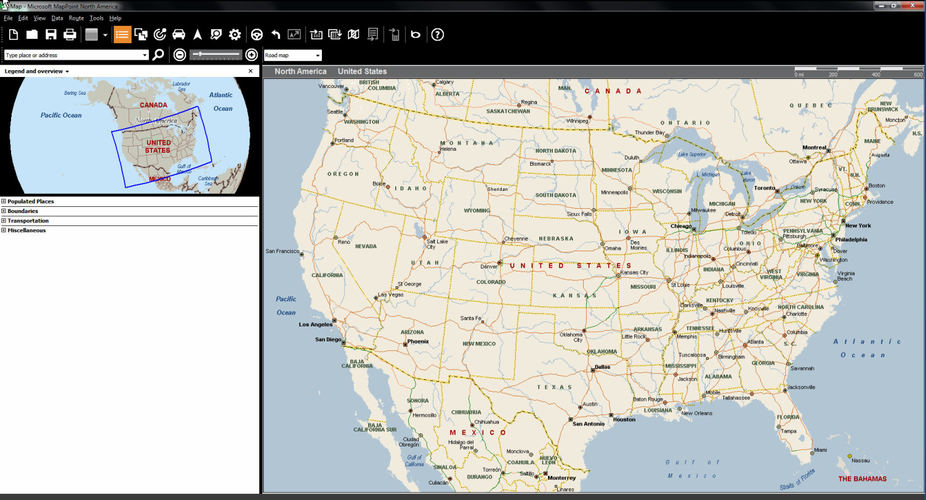Open the File menu
Screen dimensions: 926x500
8,18
